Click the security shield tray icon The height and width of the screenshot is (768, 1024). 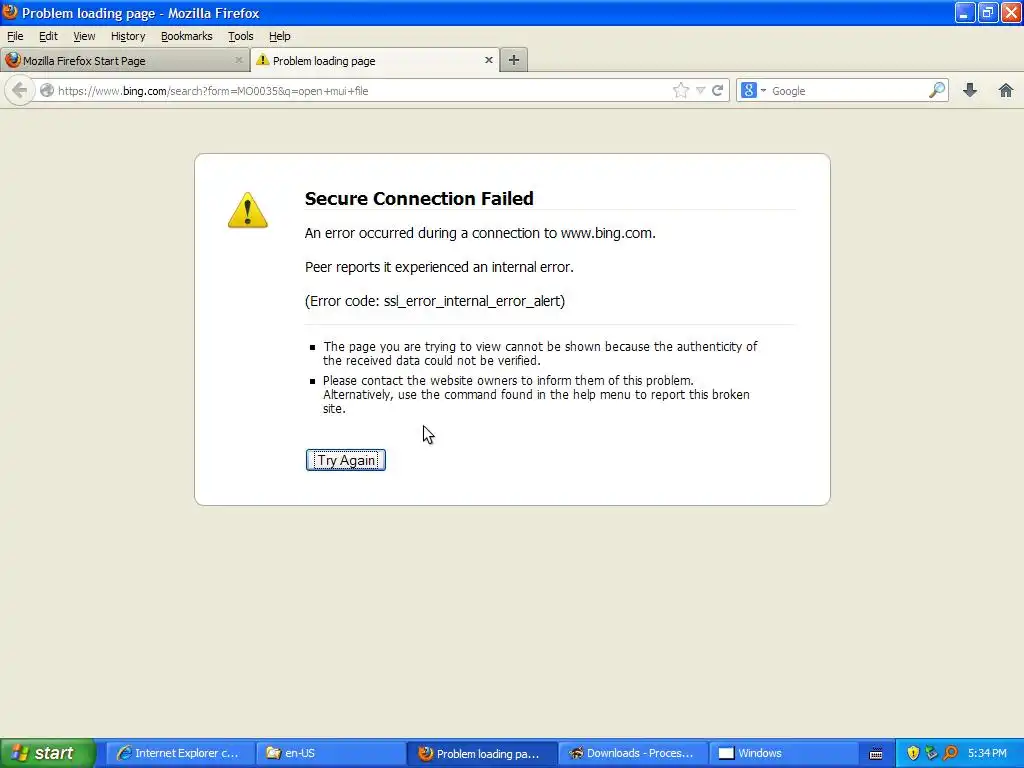click(913, 753)
